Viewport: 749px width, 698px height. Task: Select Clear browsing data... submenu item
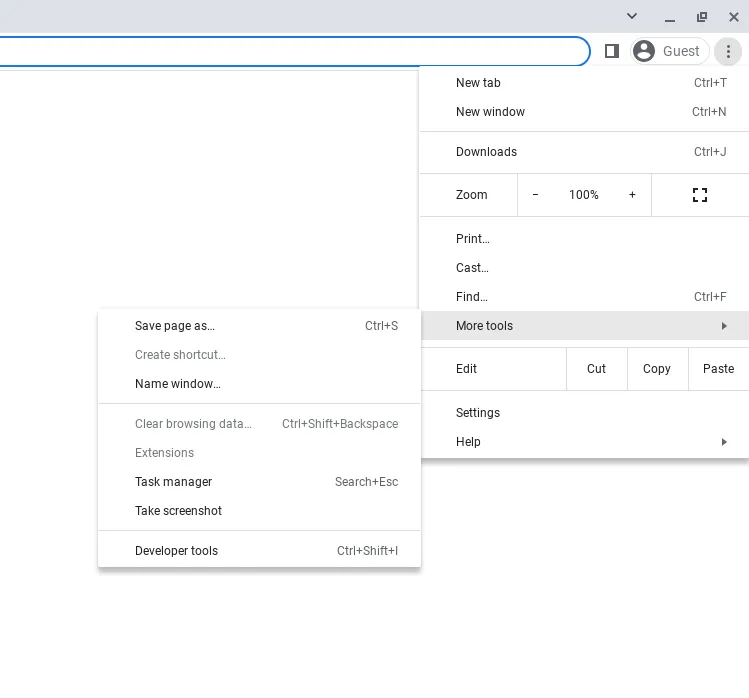pos(259,424)
